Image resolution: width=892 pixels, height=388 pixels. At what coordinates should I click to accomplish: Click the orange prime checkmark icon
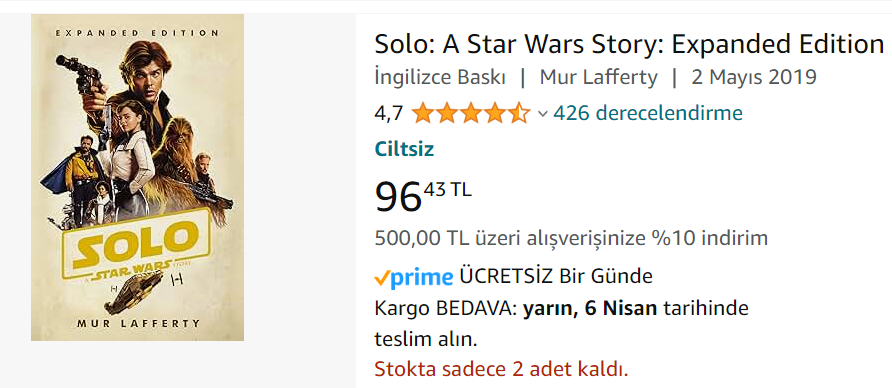pos(382,278)
